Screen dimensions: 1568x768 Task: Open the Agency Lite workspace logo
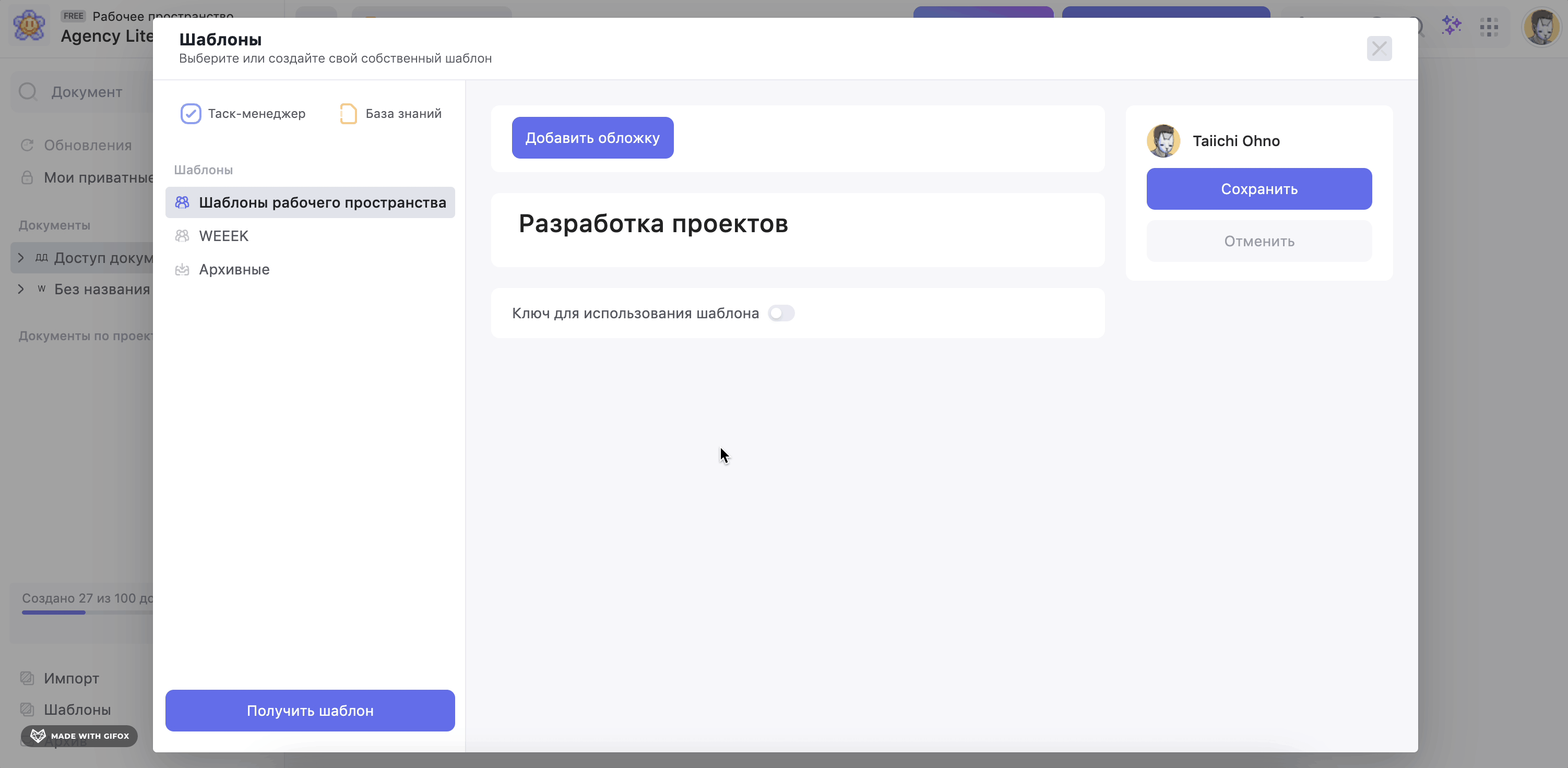click(x=29, y=27)
